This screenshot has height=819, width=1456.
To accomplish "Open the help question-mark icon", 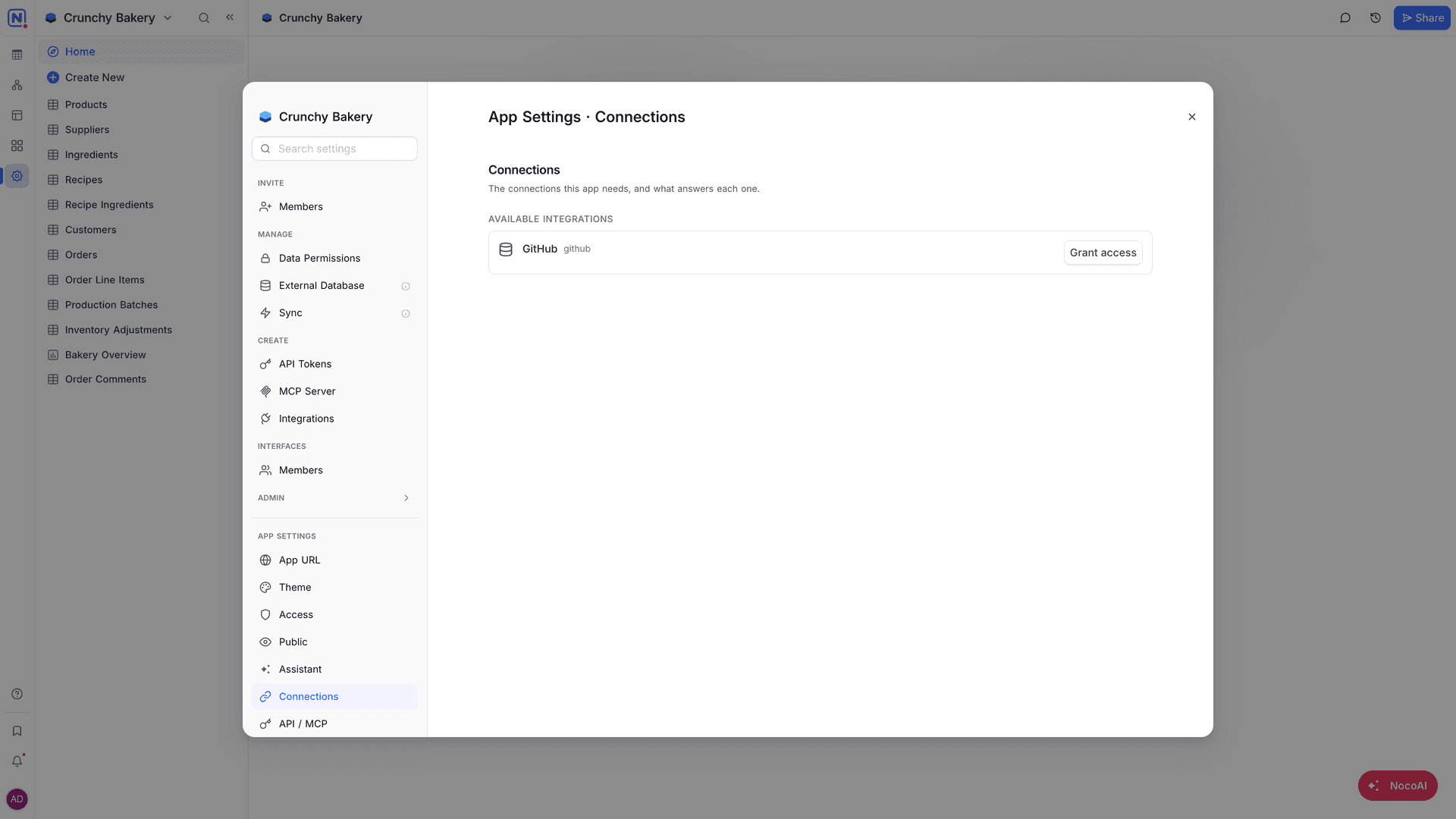I will coord(17,694).
